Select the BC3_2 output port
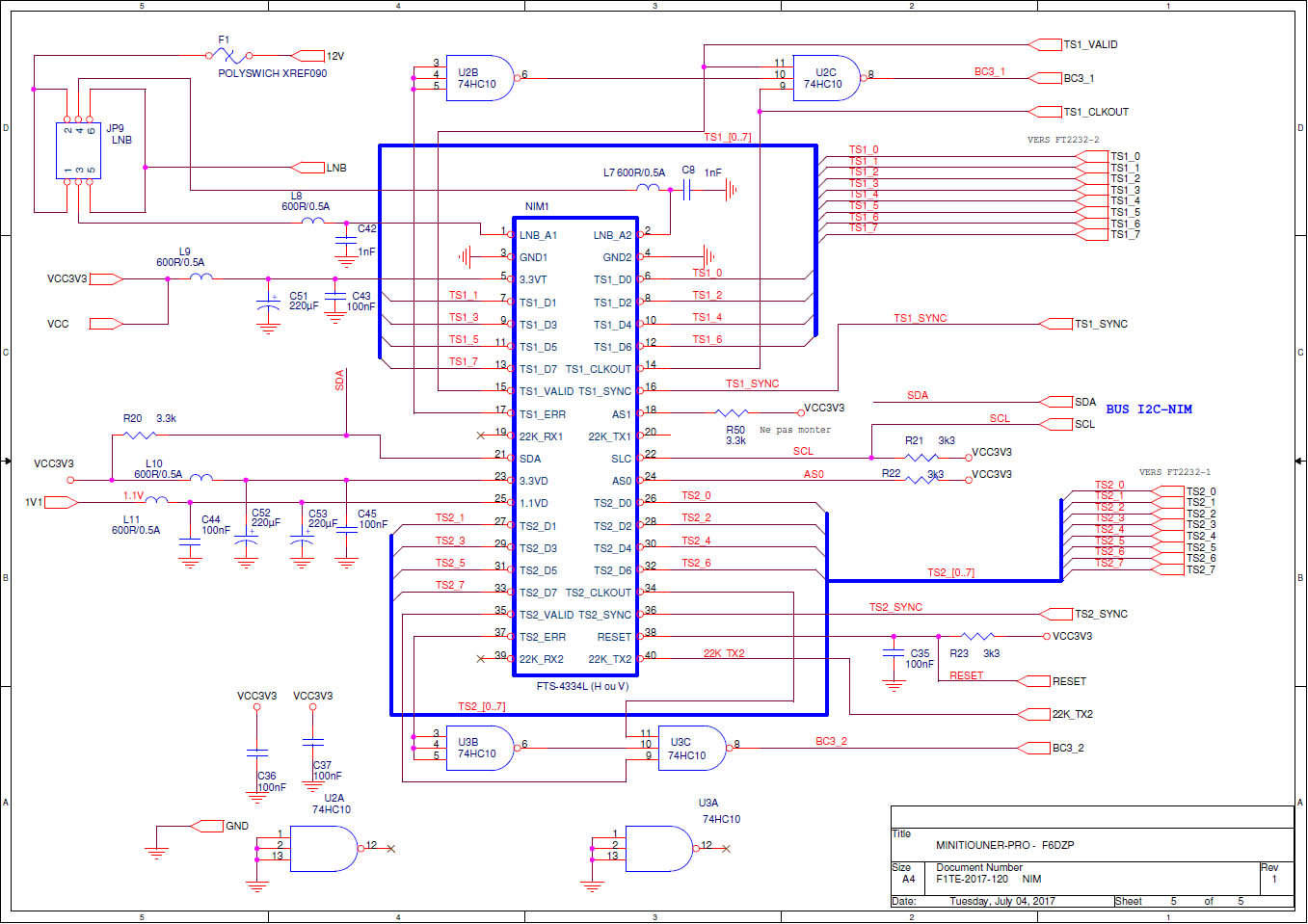The image size is (1308, 924). 1035,748
